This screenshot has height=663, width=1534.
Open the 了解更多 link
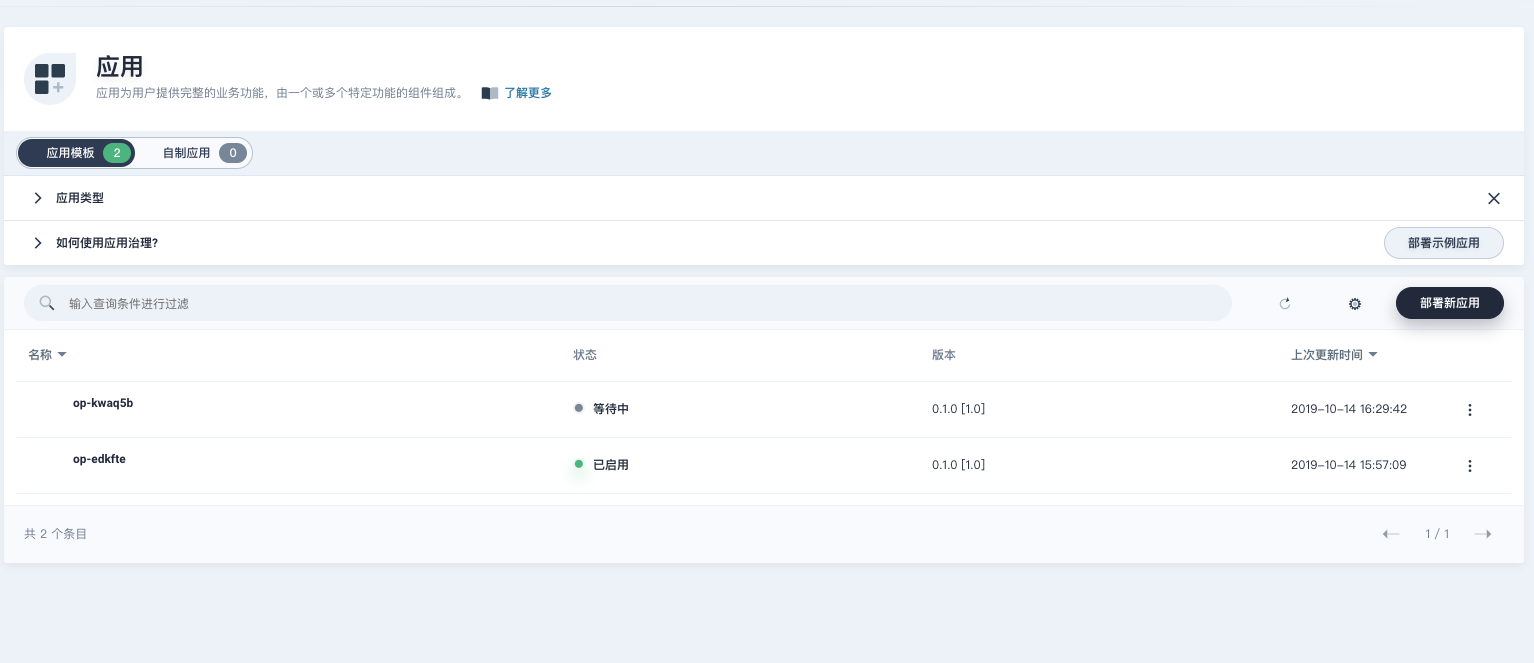[x=528, y=93]
